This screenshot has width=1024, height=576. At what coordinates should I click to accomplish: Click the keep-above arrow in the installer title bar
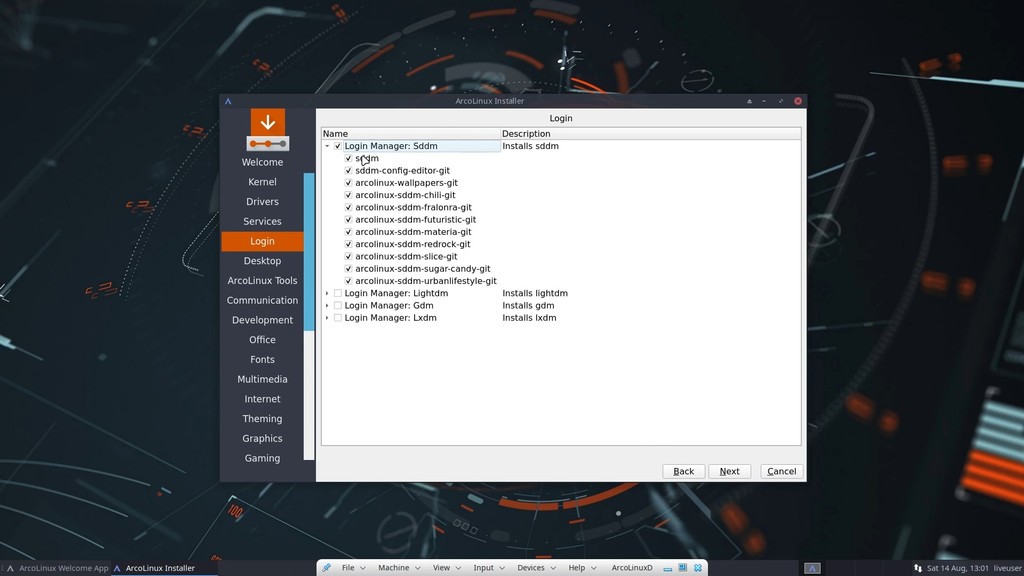749,101
